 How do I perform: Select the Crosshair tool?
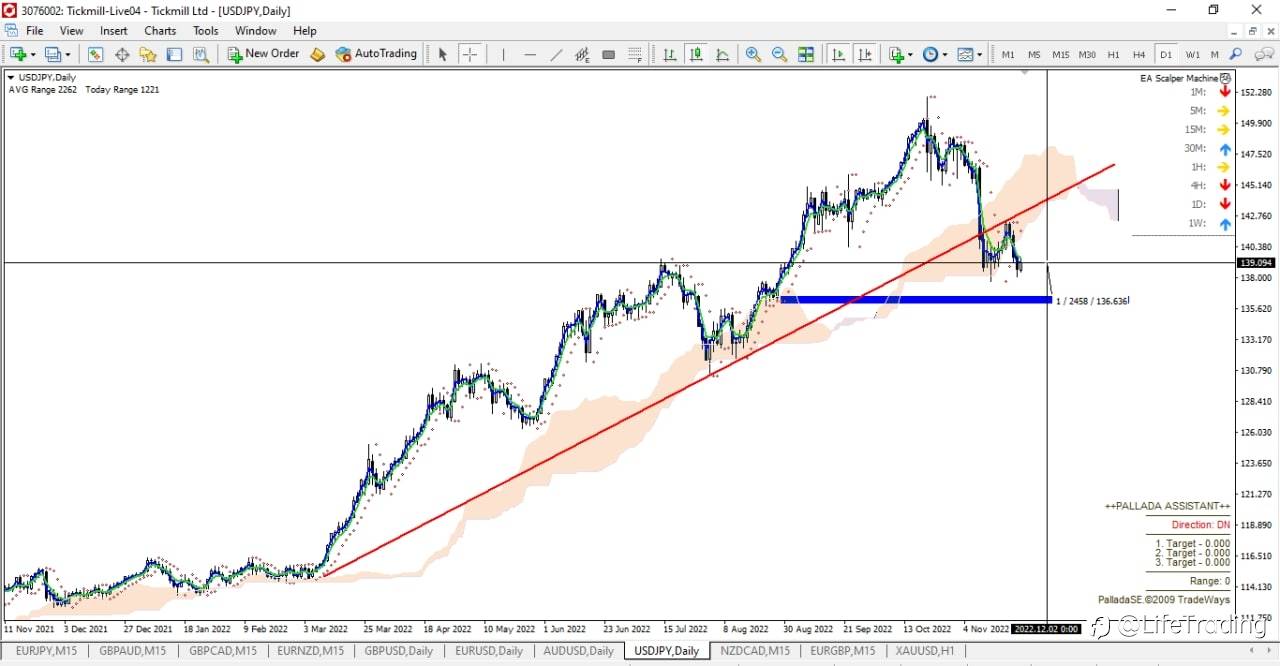coord(469,55)
